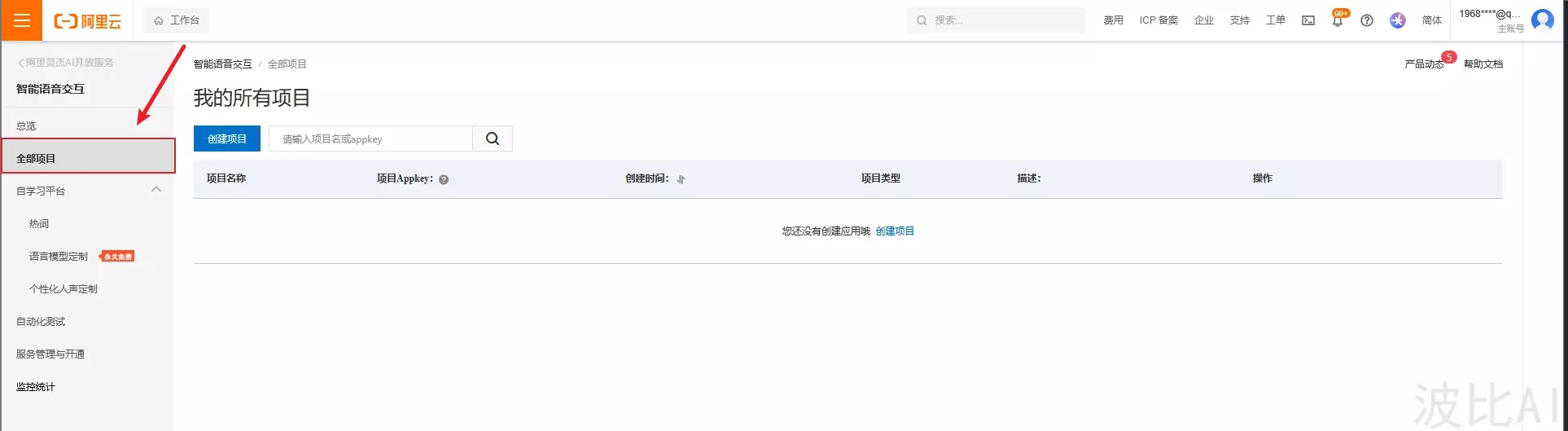The image size is (1568, 431).
Task: Click the magnifier search button
Action: click(493, 139)
